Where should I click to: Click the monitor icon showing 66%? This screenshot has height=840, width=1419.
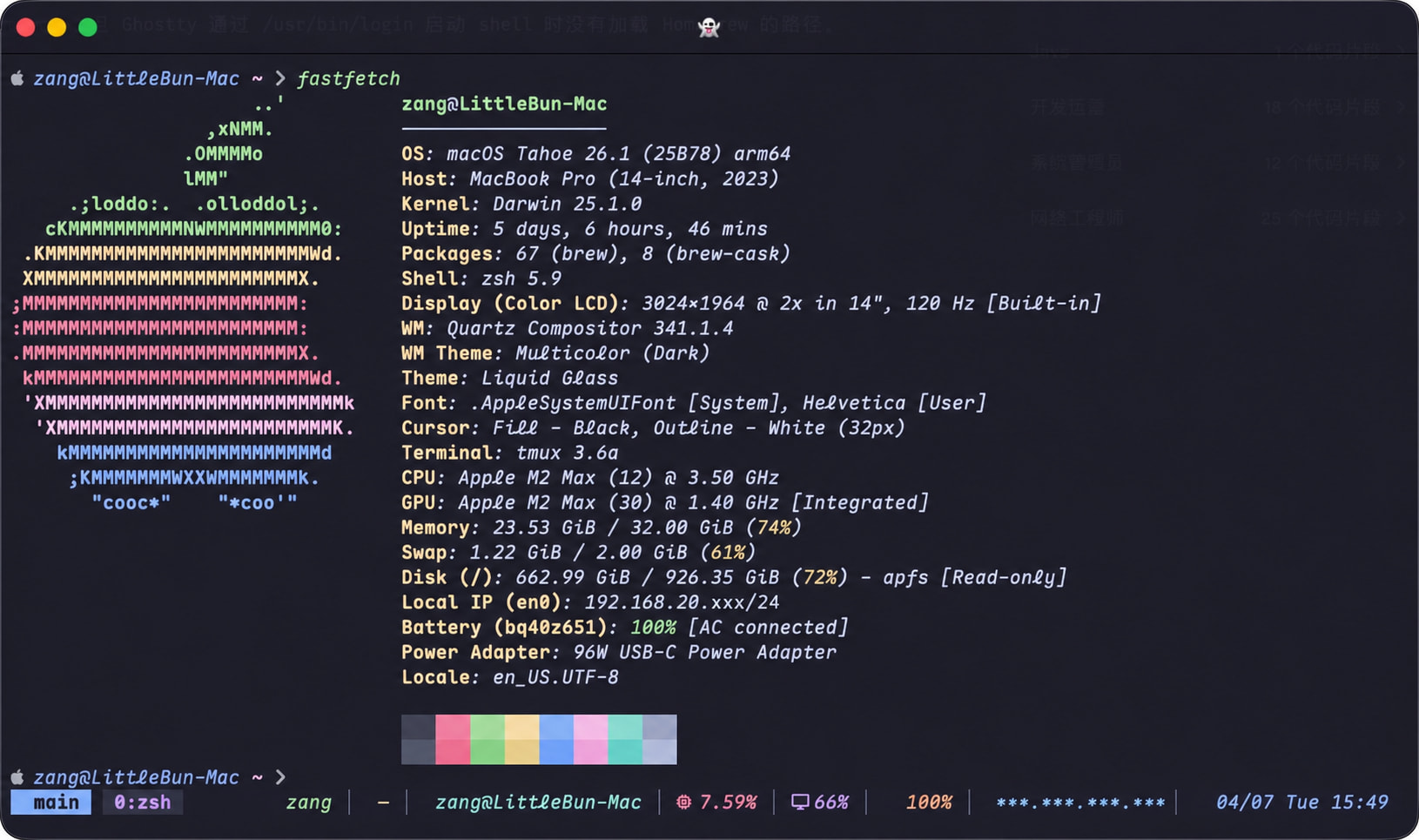[800, 802]
